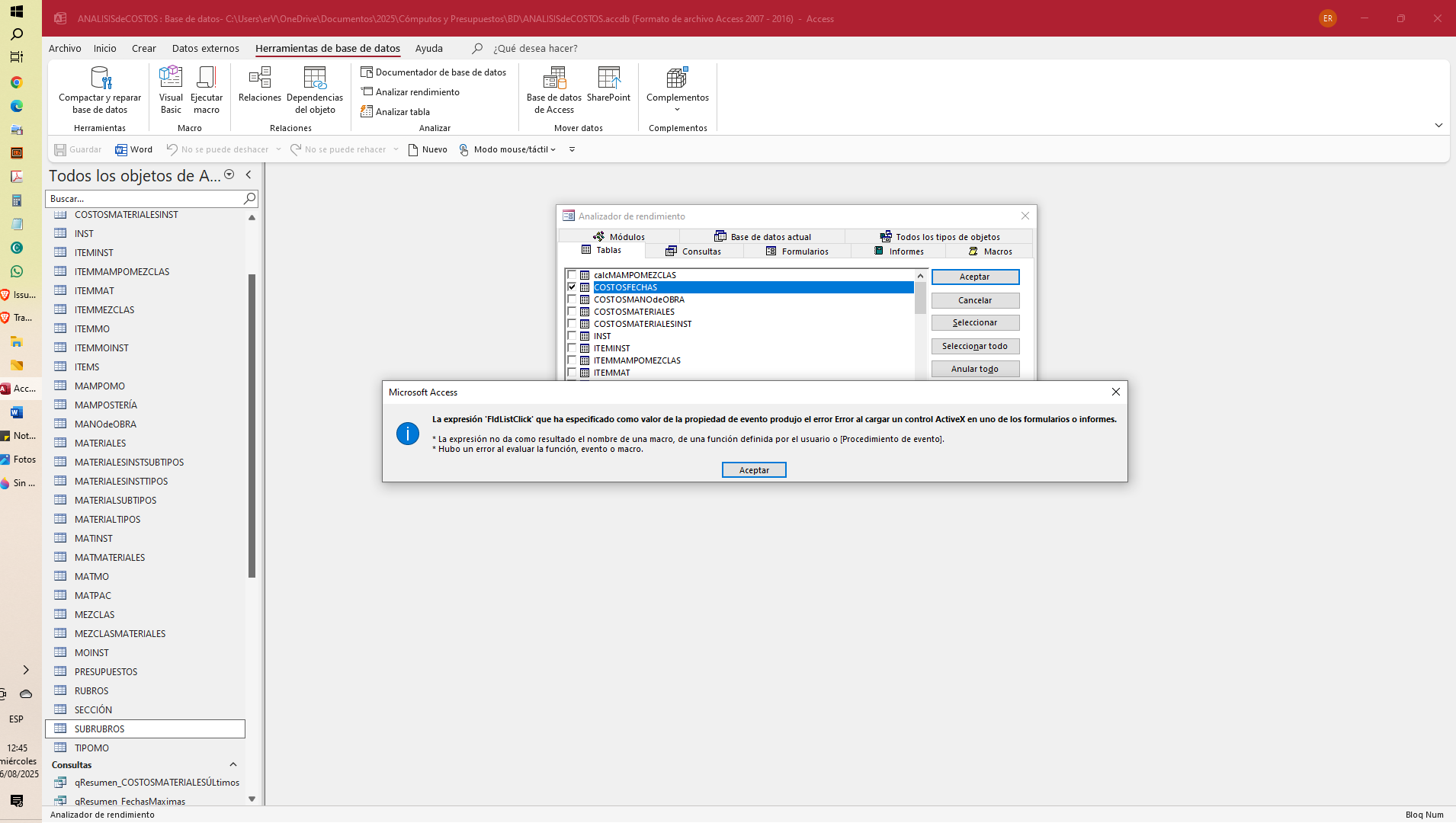Click the ¿Qué desea hacer? search box

pos(535,48)
